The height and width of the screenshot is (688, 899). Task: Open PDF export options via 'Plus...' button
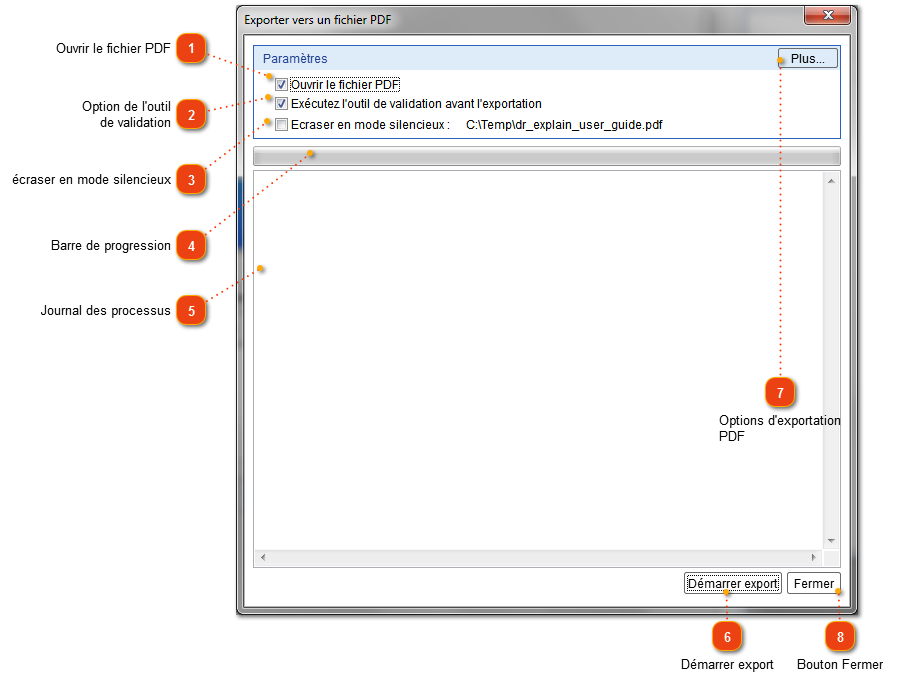coord(807,58)
